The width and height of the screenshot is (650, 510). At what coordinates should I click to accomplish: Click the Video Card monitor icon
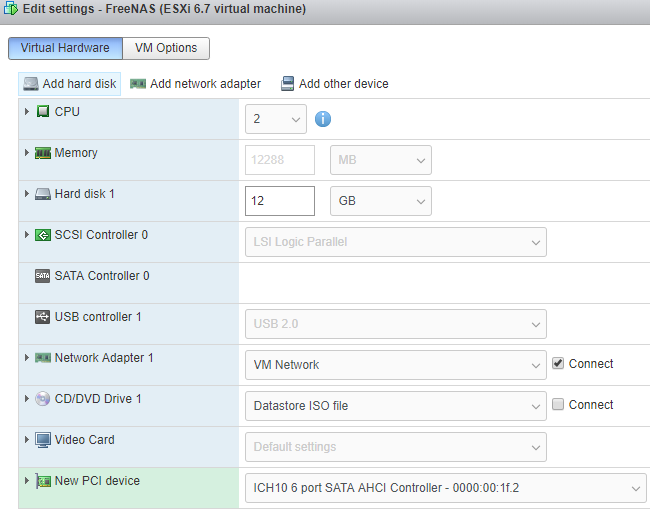tap(43, 440)
